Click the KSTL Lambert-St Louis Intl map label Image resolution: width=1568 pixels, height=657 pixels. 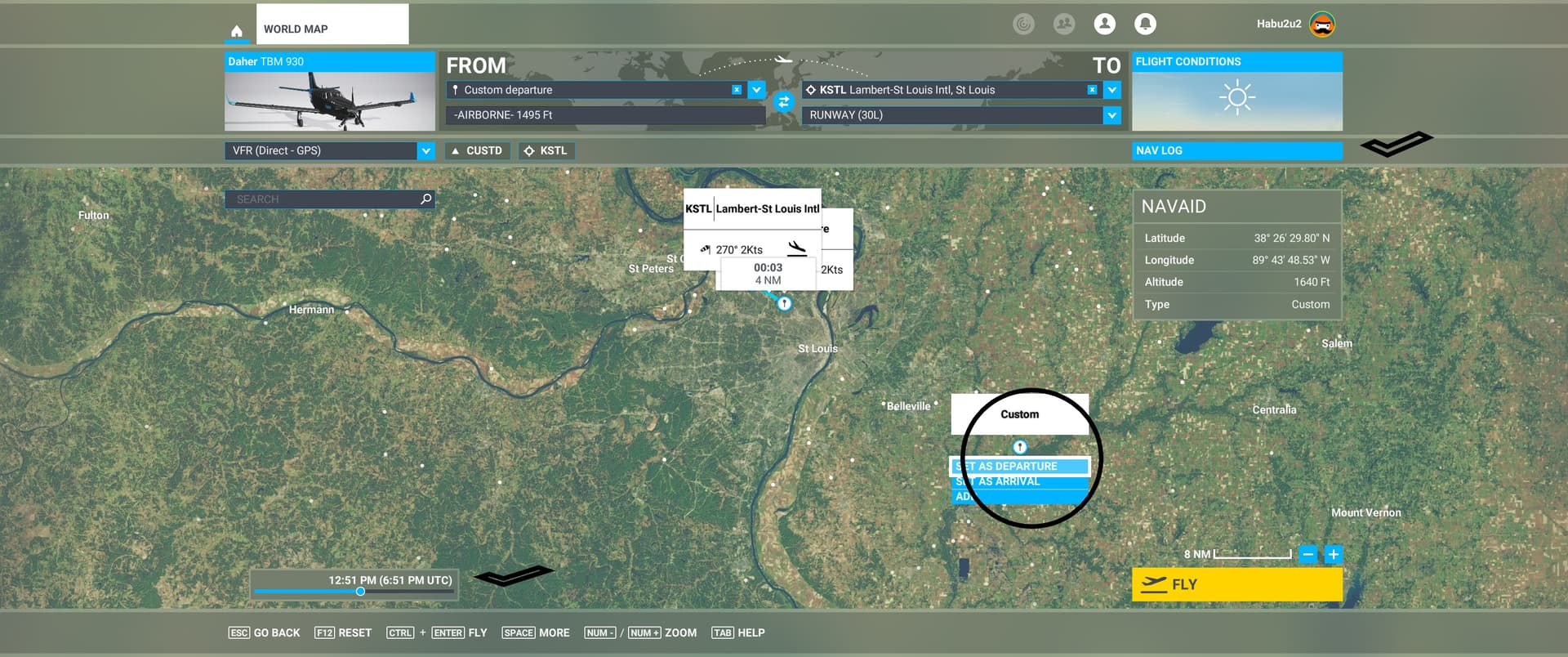(752, 209)
